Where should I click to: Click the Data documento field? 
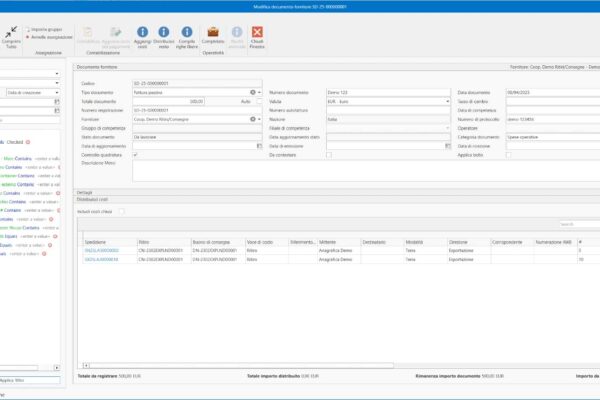coord(553,92)
